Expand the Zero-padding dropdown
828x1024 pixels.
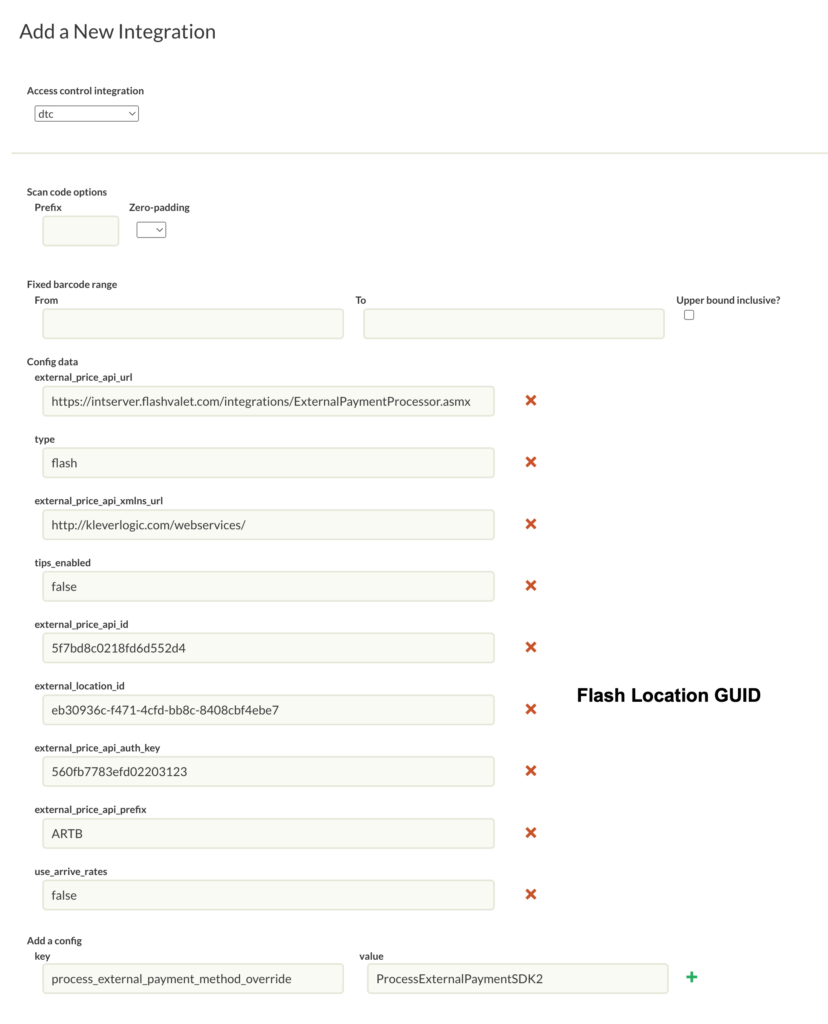click(151, 230)
